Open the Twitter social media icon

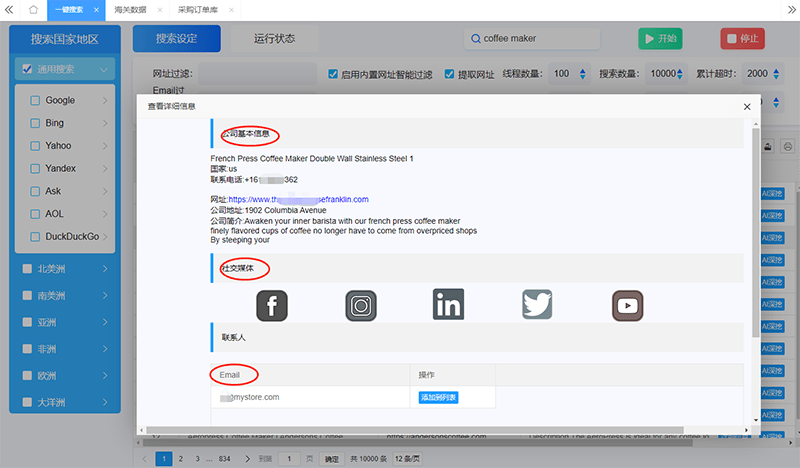(x=537, y=305)
